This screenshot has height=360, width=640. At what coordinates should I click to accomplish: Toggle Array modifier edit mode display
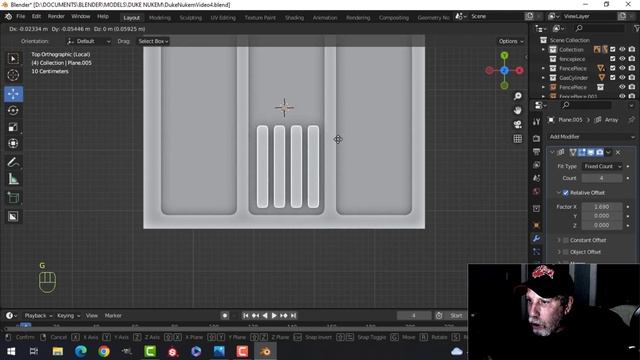tap(582, 152)
